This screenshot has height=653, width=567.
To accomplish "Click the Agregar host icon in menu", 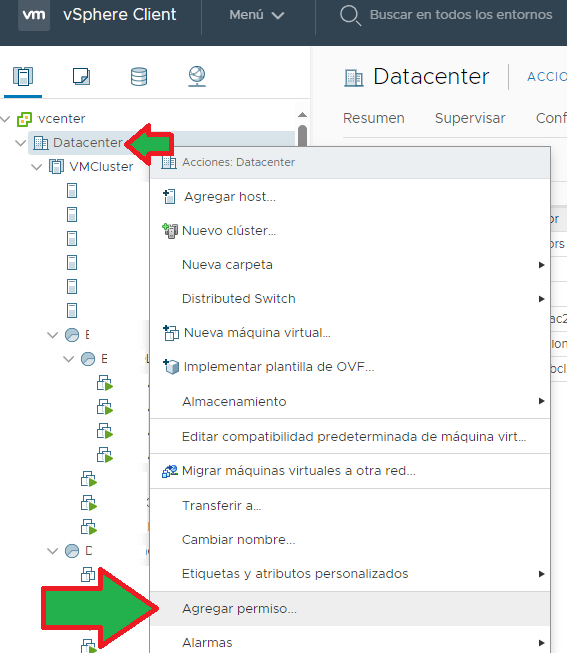I will click(169, 197).
